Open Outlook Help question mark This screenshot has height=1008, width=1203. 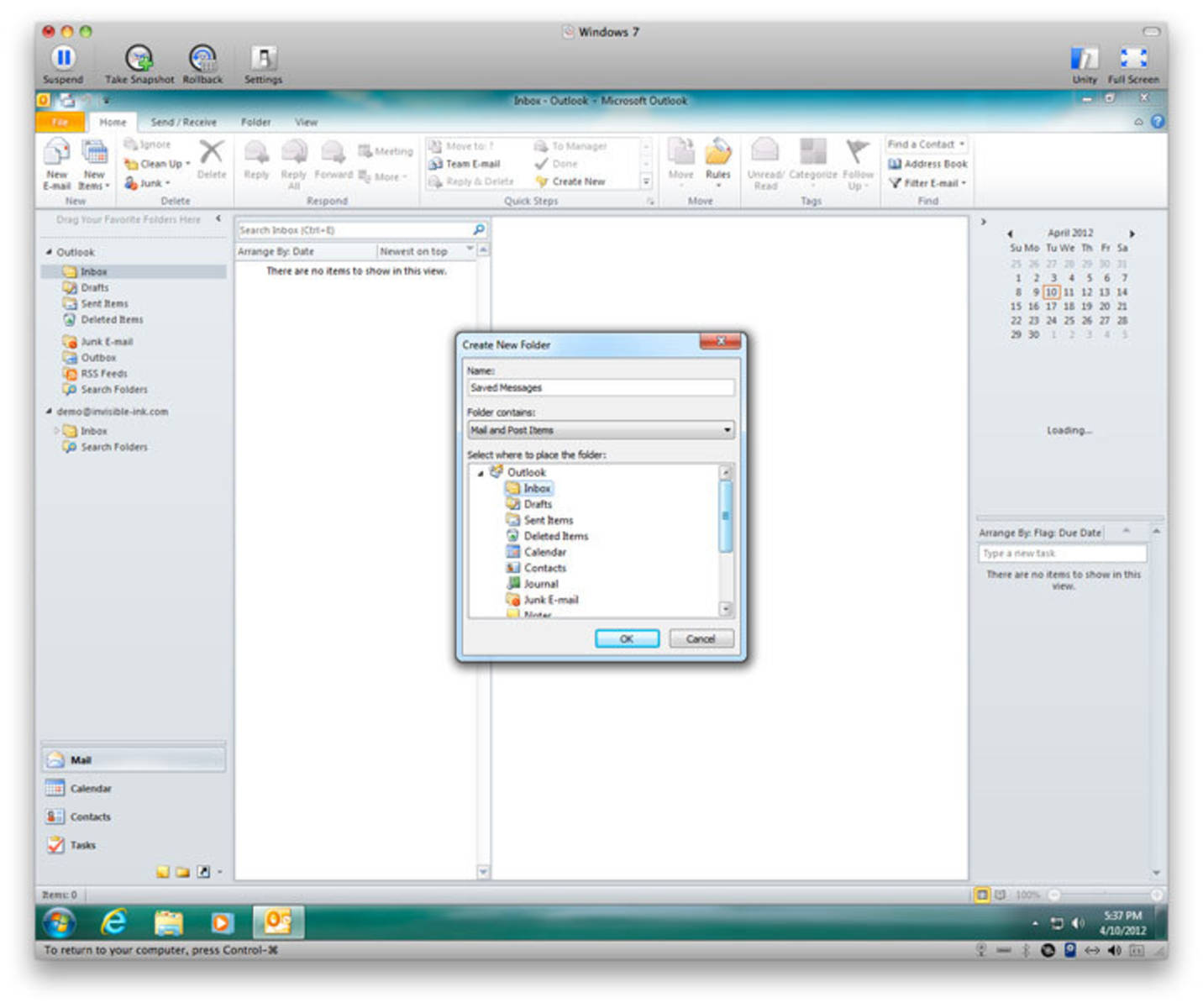coord(1158,122)
